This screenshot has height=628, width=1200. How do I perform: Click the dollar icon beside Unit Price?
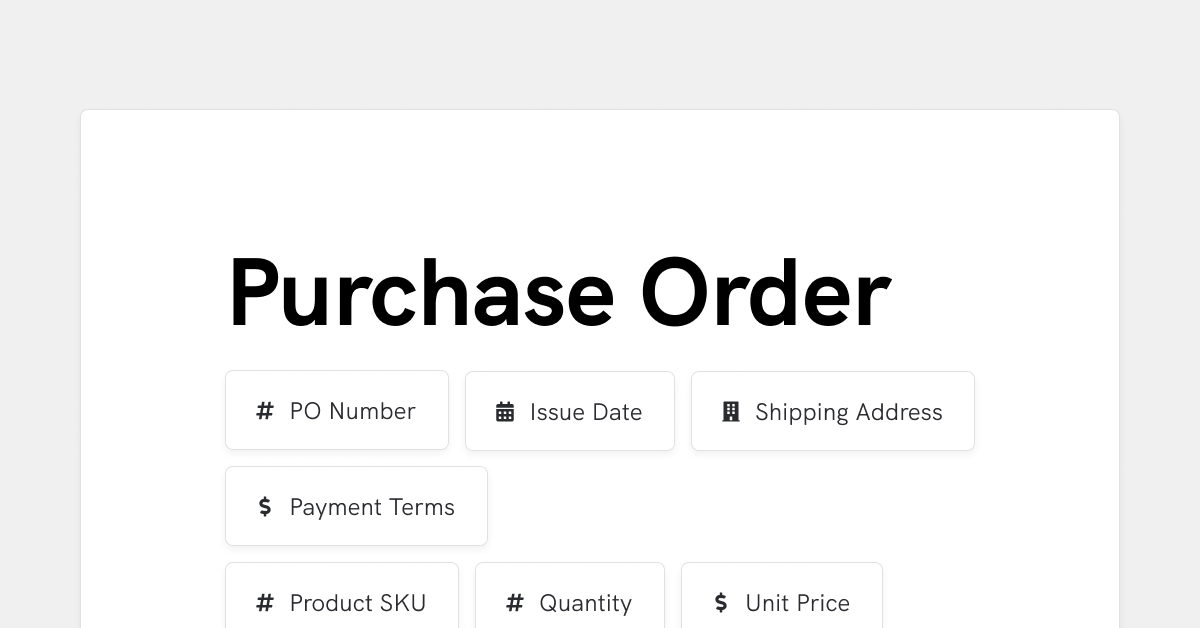click(x=721, y=603)
